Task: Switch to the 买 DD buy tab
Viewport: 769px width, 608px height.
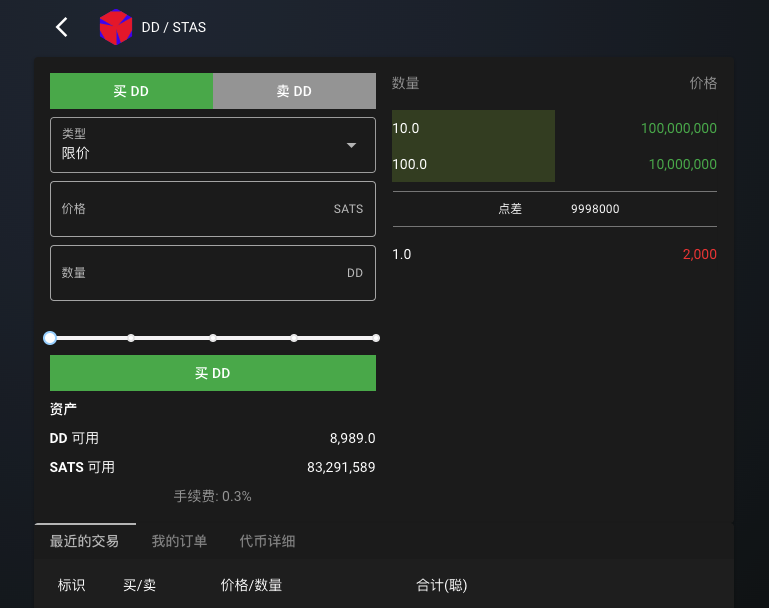Action: (x=131, y=91)
